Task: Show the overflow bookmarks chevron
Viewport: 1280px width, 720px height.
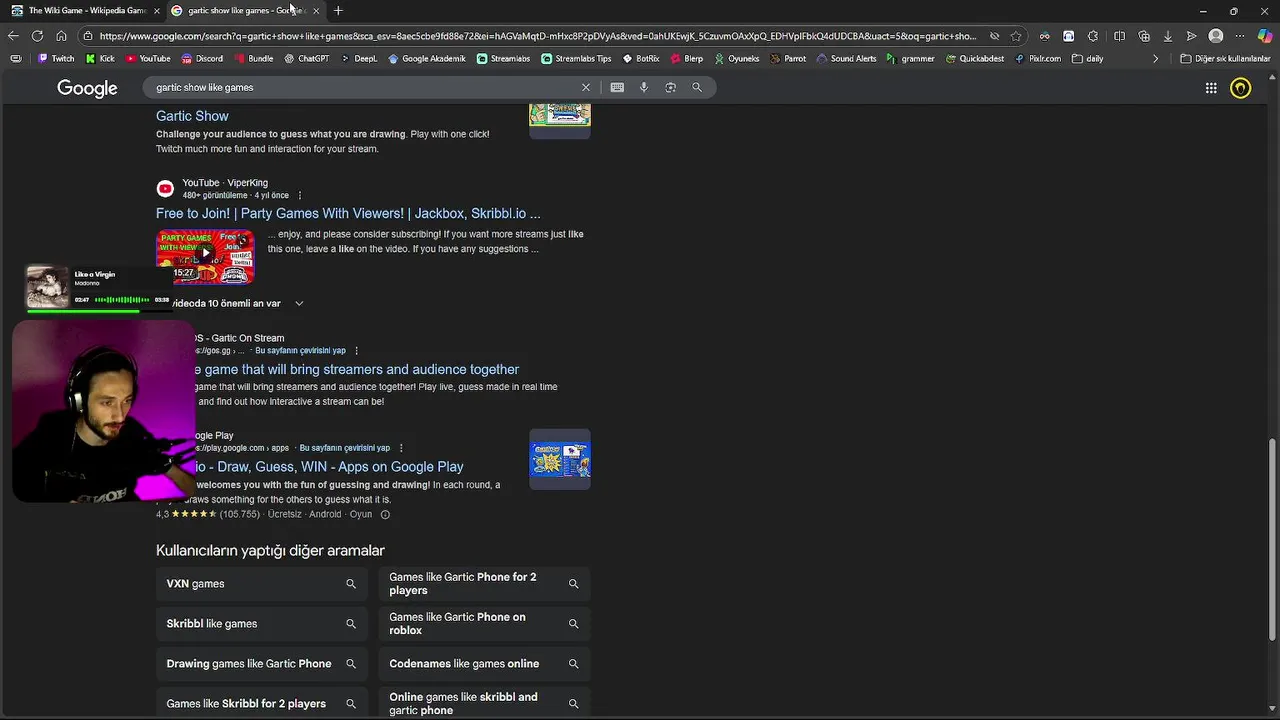Action: pos(1155,58)
